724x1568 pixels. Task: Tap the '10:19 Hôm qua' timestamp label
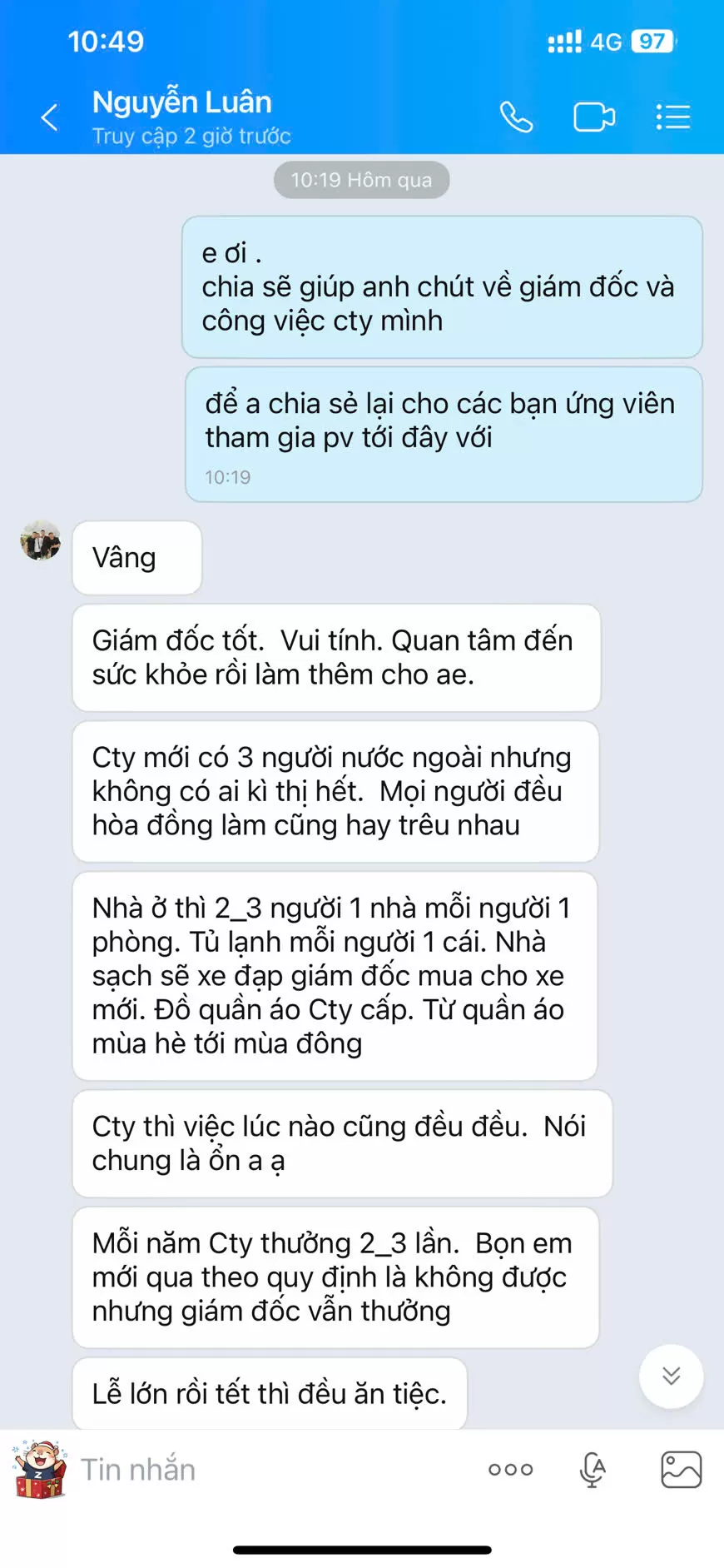[x=361, y=180]
